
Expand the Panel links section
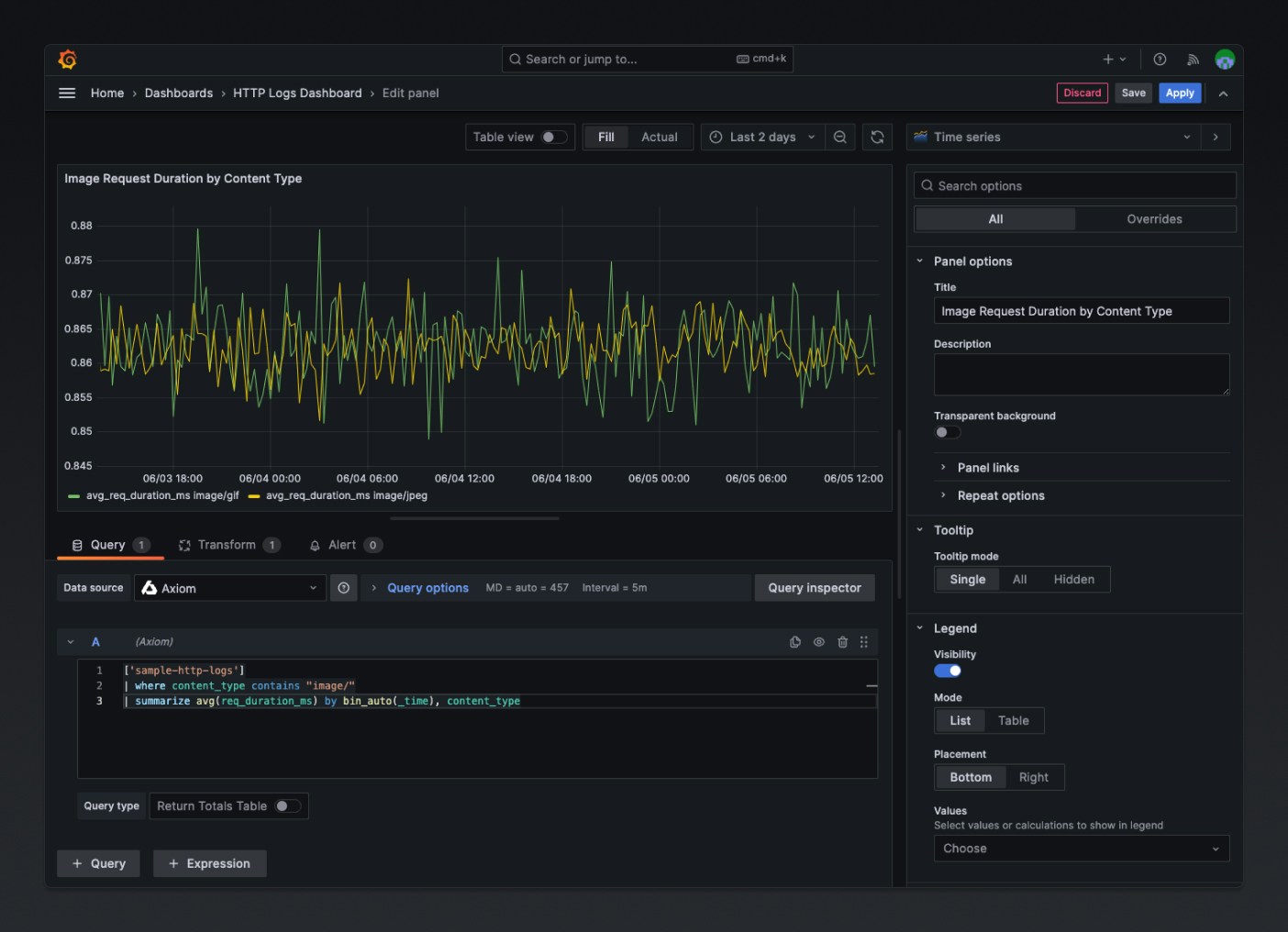987,468
